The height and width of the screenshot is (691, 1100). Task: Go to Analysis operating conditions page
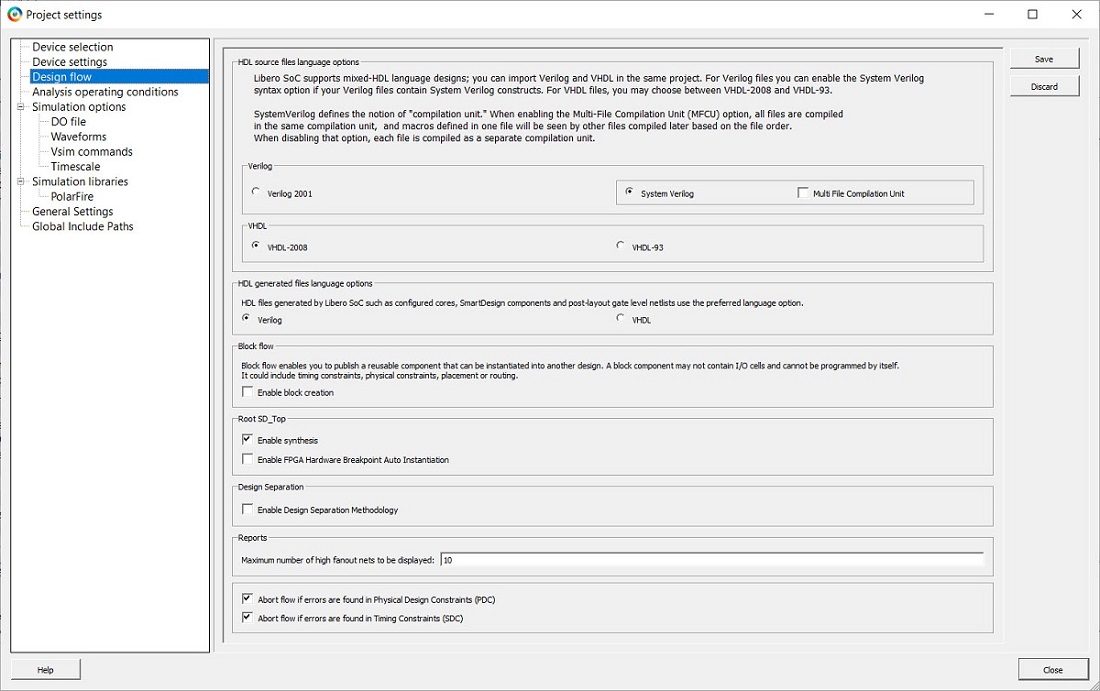[x=105, y=92]
